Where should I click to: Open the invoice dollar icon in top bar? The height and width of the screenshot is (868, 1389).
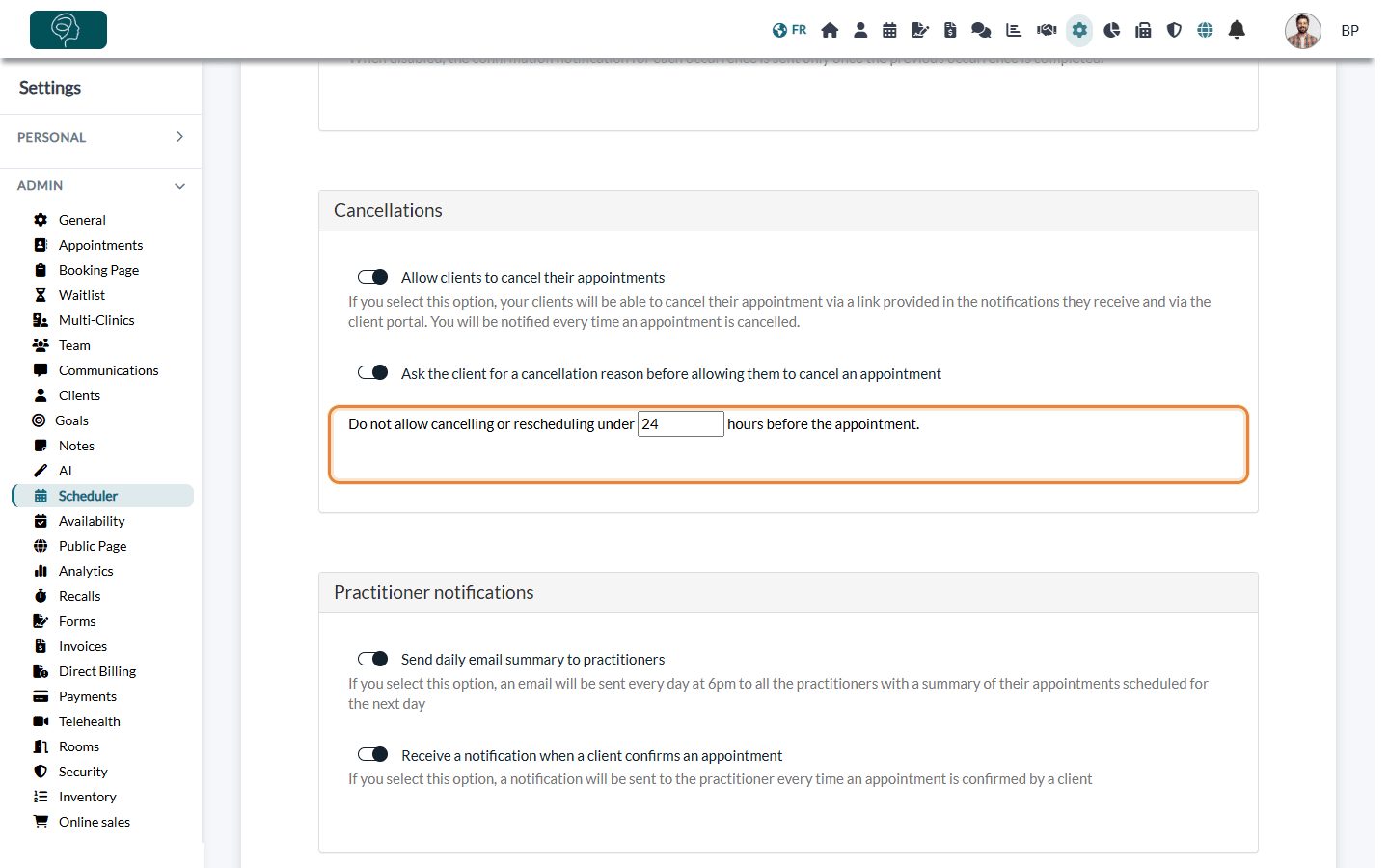coord(950,30)
